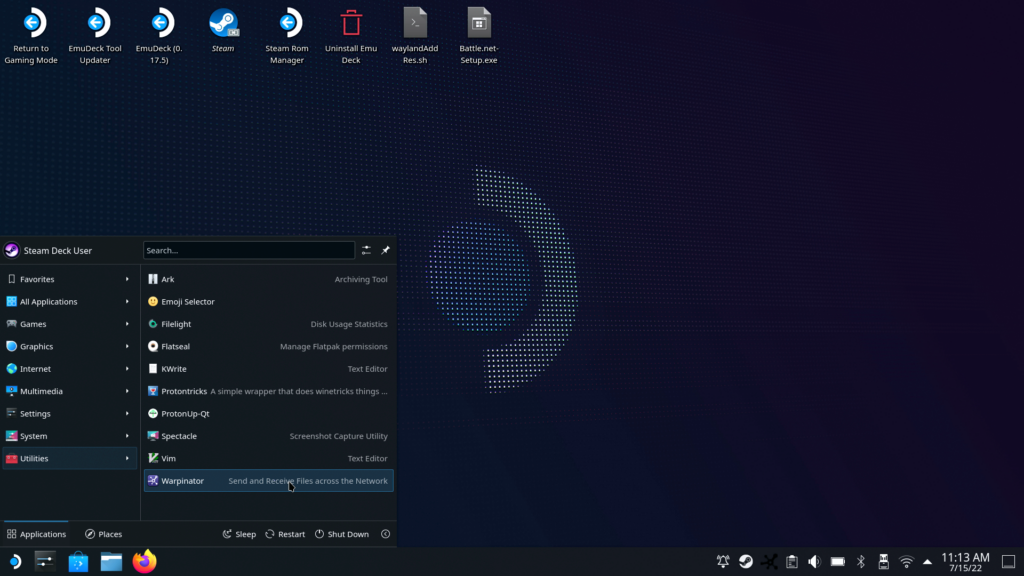Viewport: 1024px width, 576px height.
Task: Launch Warpinator
Action: 268,481
